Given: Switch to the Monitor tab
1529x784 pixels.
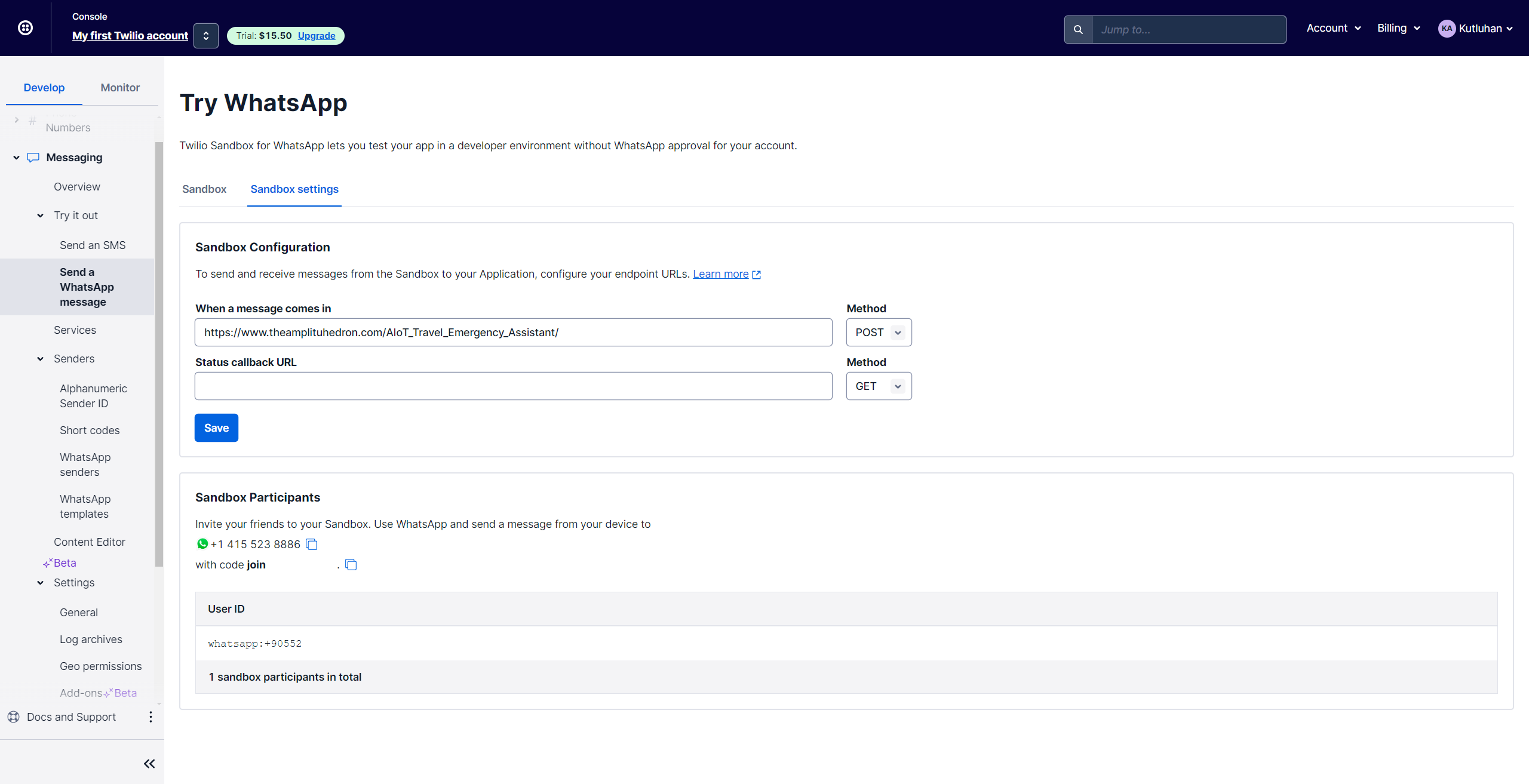Looking at the screenshot, I should point(120,88).
